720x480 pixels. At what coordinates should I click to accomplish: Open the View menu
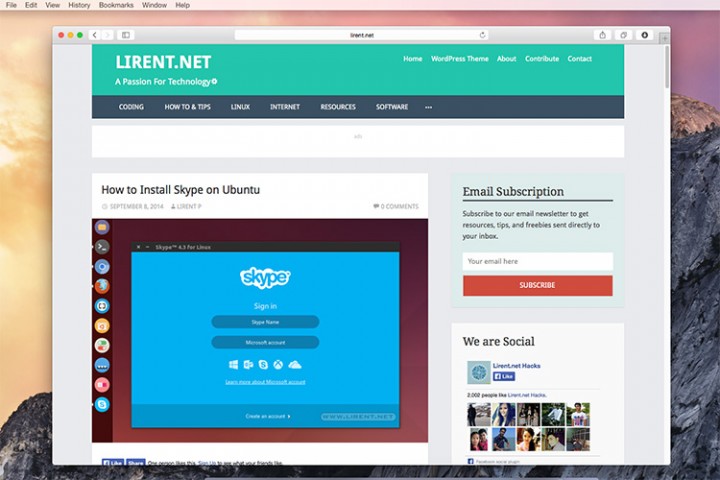52,5
